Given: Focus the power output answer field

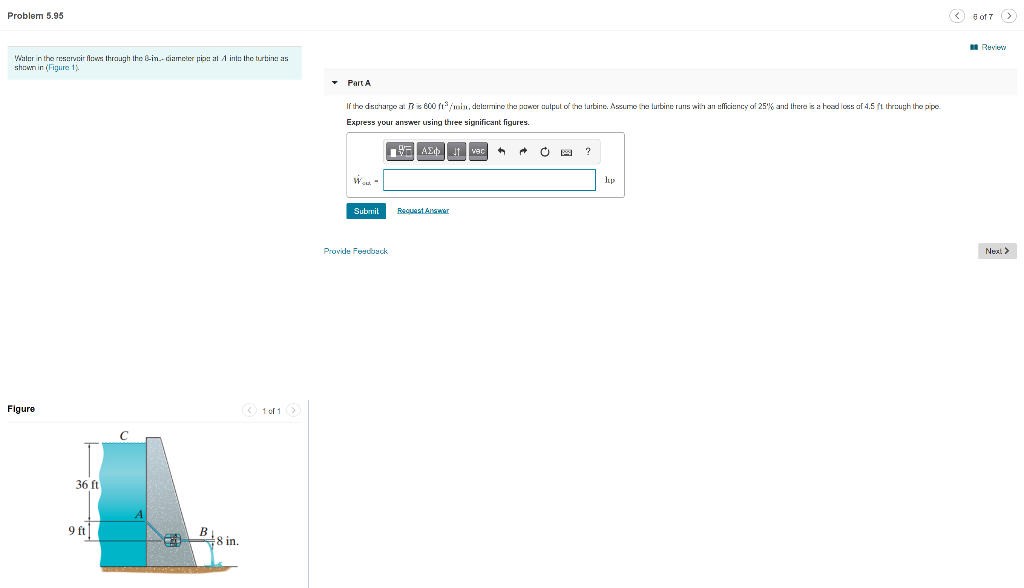Looking at the screenshot, I should (489, 180).
